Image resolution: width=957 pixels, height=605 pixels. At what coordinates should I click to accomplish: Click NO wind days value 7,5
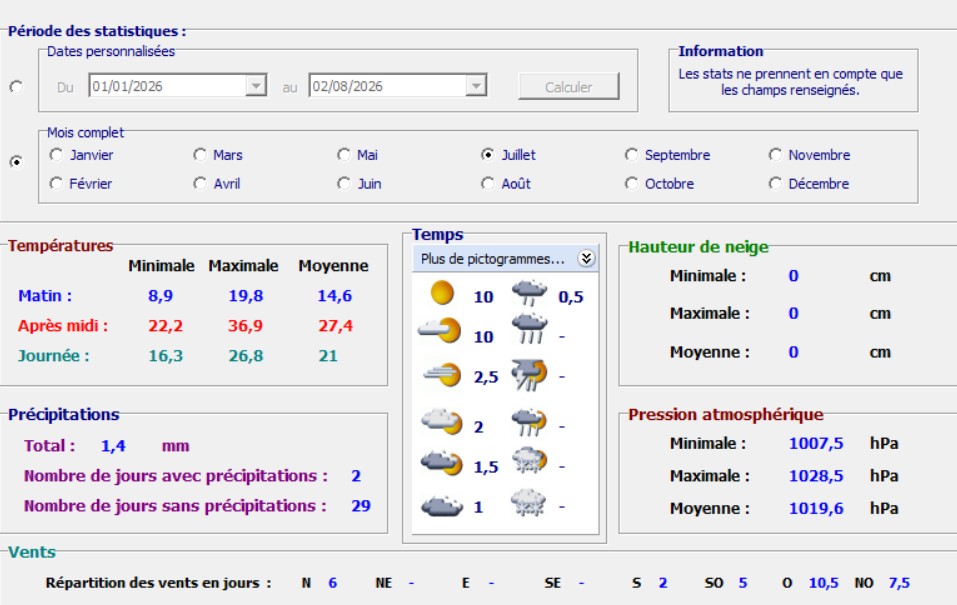(x=899, y=583)
